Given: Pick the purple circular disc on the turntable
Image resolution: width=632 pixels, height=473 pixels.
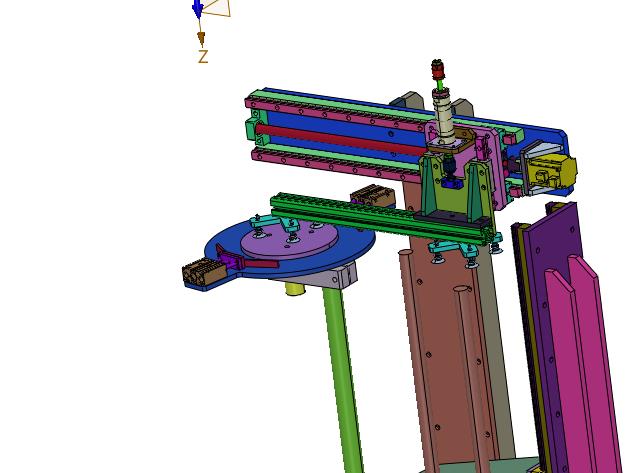Looking at the screenshot, I should tap(289, 239).
